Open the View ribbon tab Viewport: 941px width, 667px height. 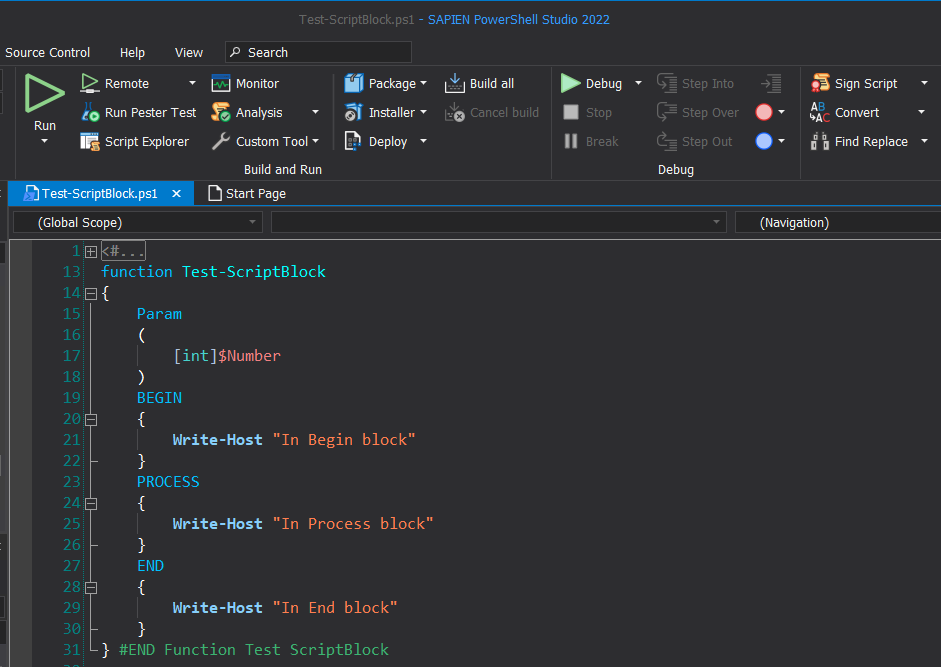[x=188, y=53]
